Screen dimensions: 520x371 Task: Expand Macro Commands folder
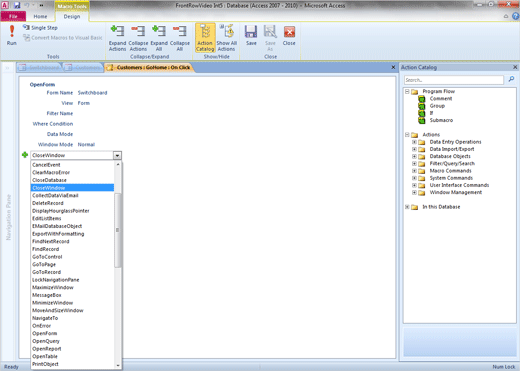tap(414, 171)
